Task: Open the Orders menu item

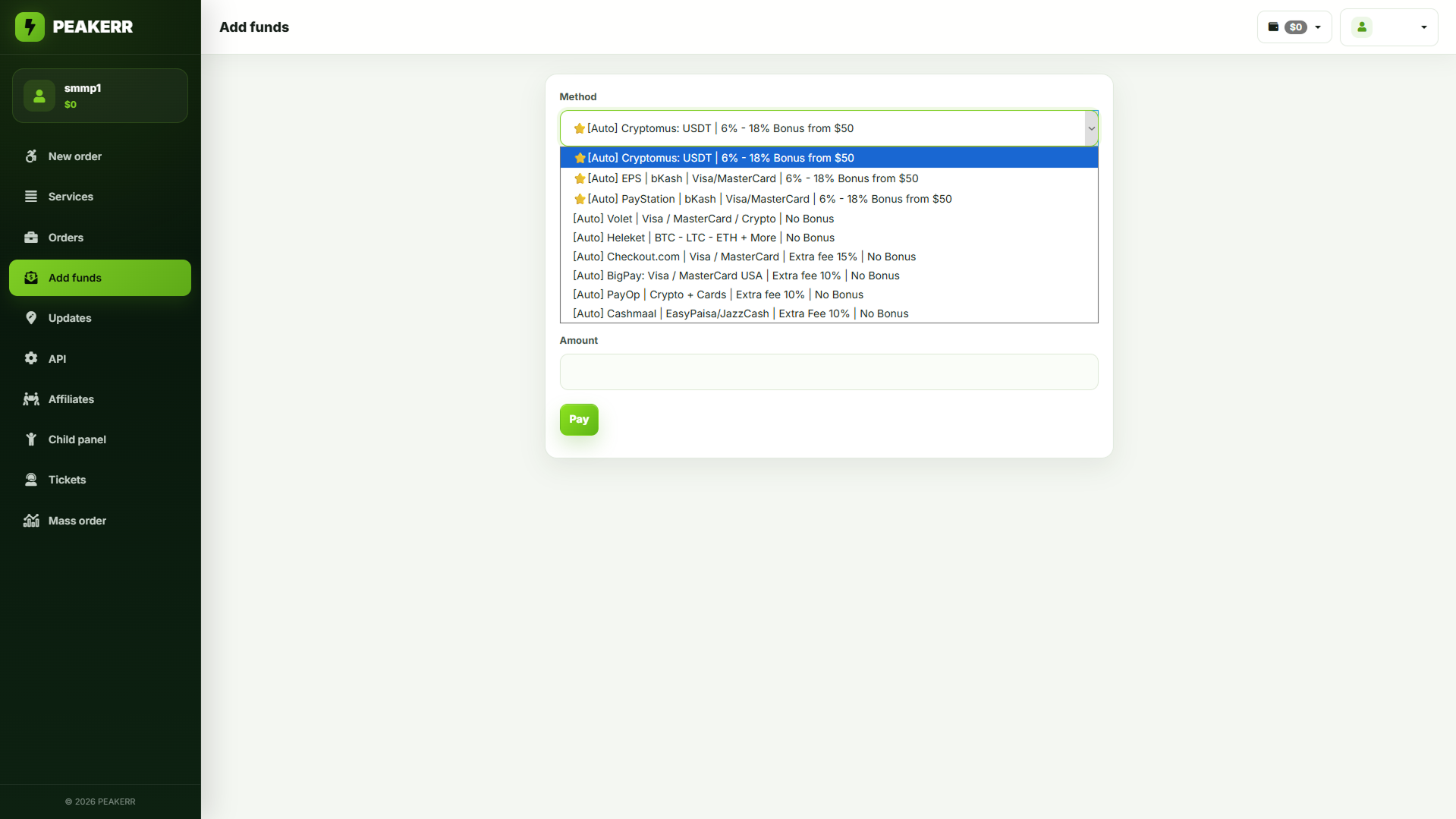Action: click(100, 238)
